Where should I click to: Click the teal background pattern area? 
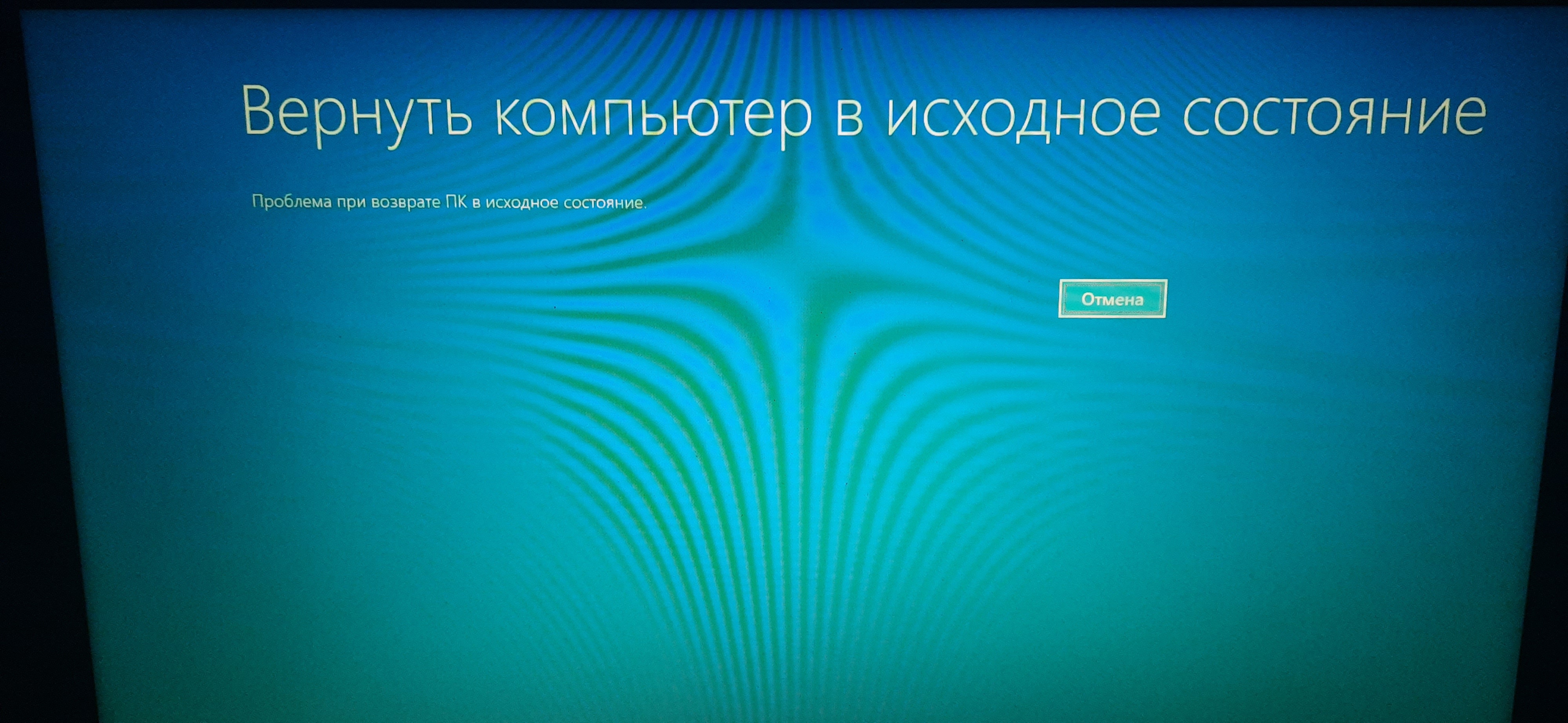(x=784, y=400)
